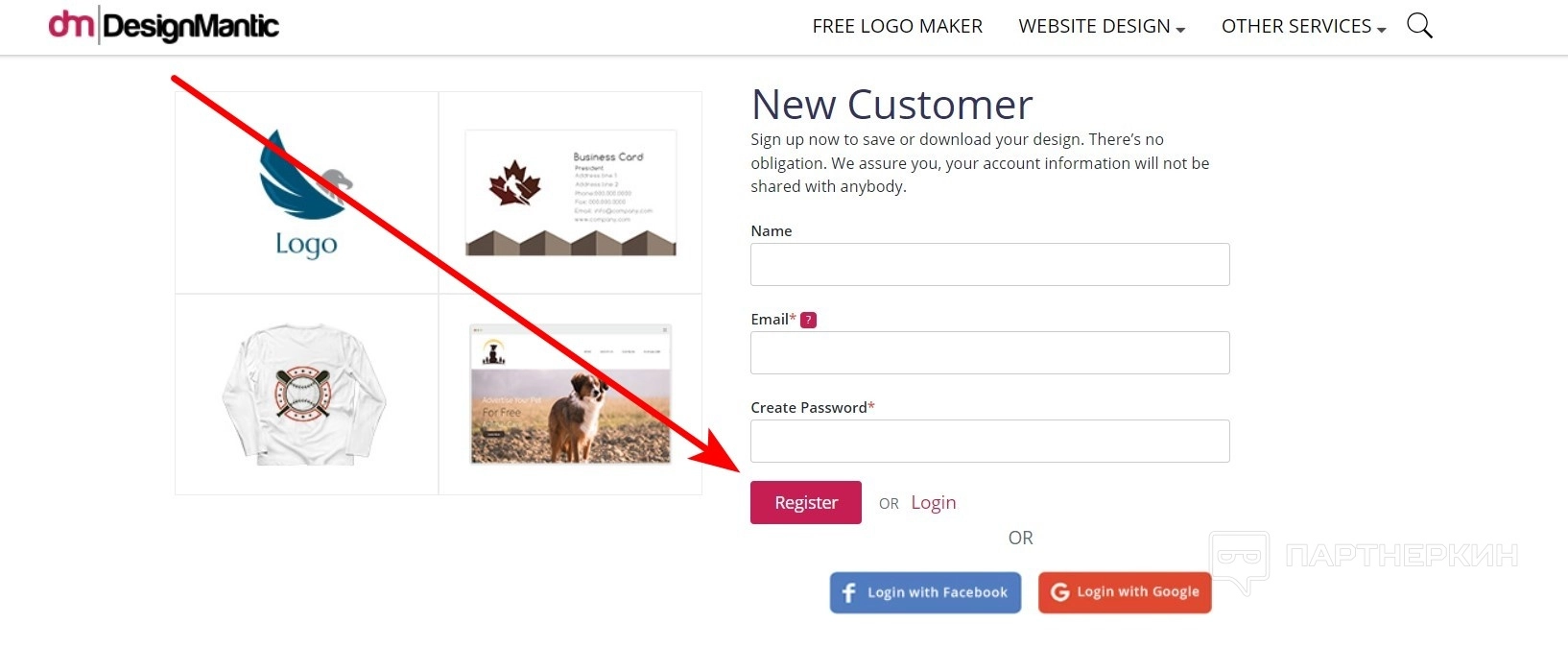Focus the Email input field

tap(989, 352)
